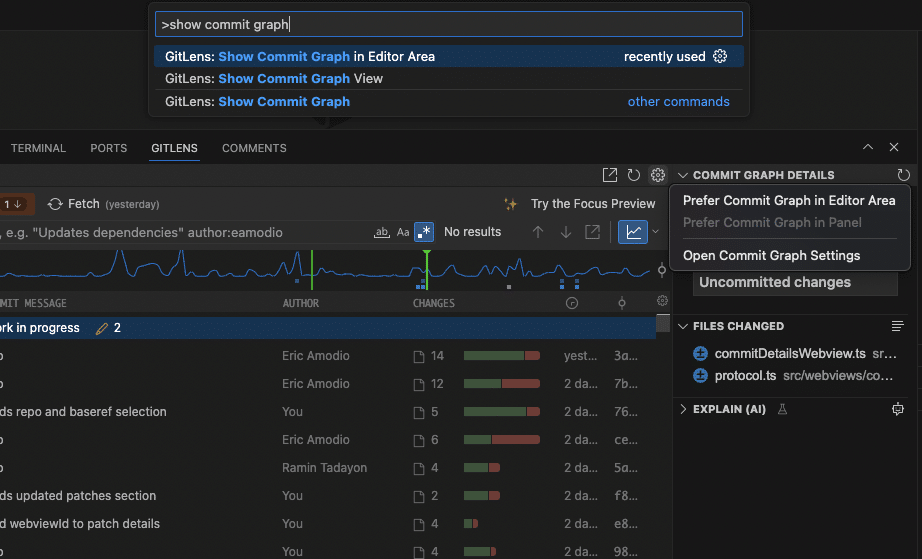Click Try the Focus Preview link
922x559 pixels.
click(x=593, y=204)
